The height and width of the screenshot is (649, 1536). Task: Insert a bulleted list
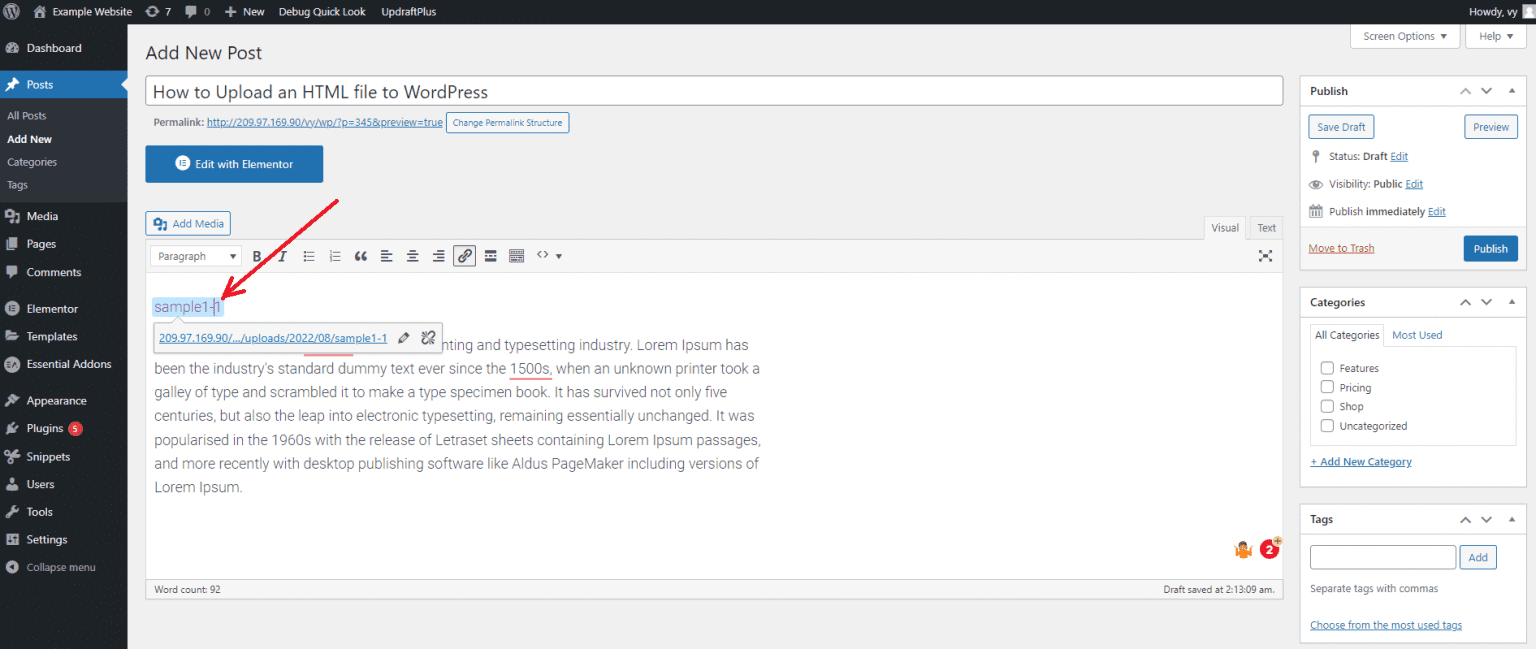309,255
